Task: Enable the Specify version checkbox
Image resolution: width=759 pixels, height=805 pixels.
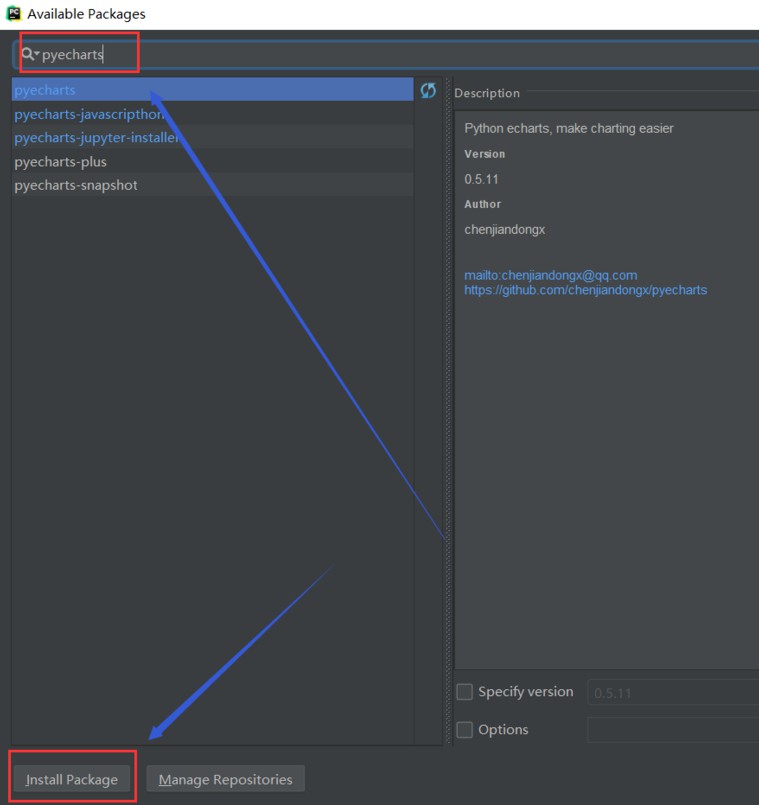Action: (465, 692)
